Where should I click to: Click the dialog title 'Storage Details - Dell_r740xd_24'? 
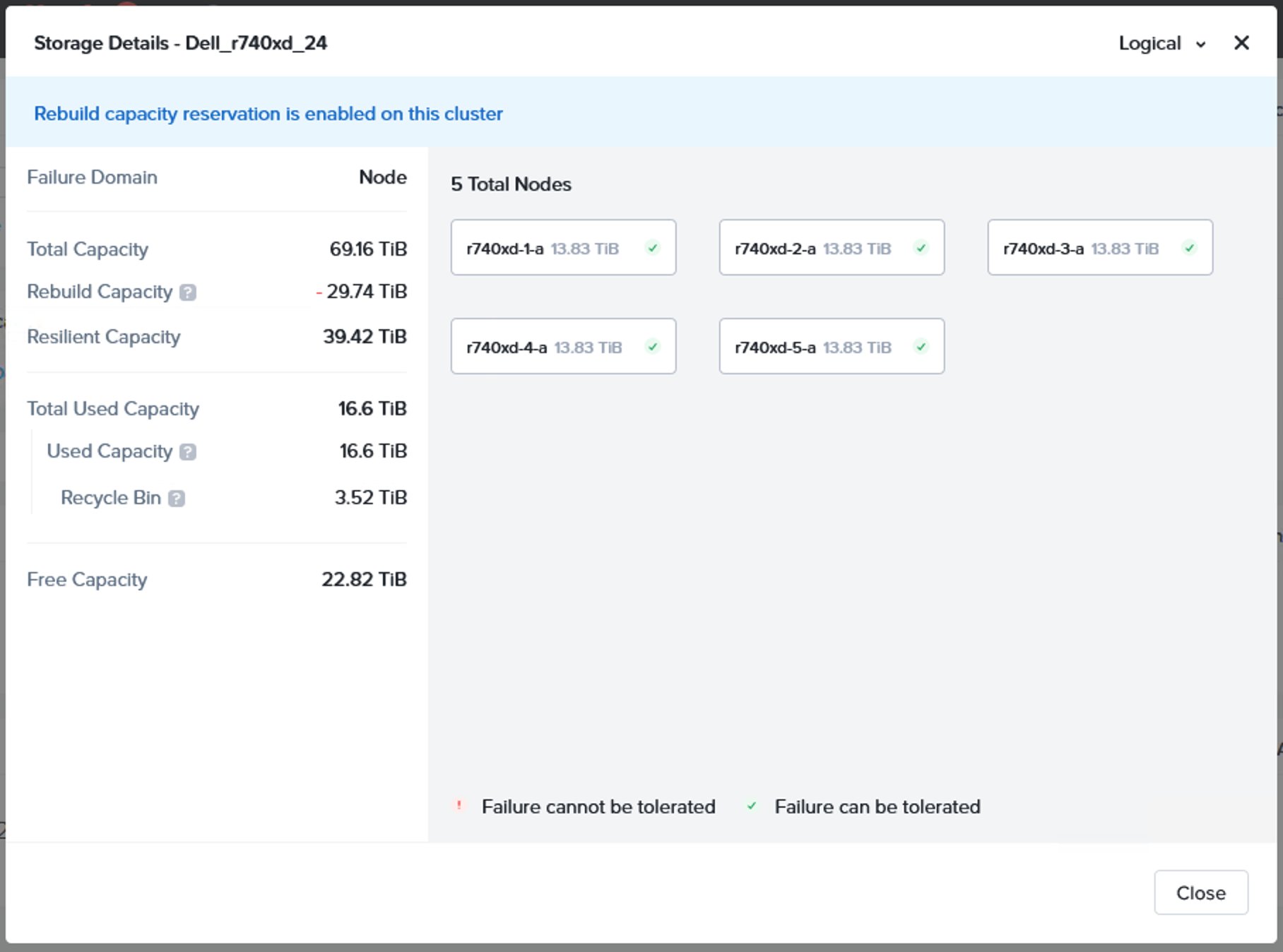[x=181, y=43]
